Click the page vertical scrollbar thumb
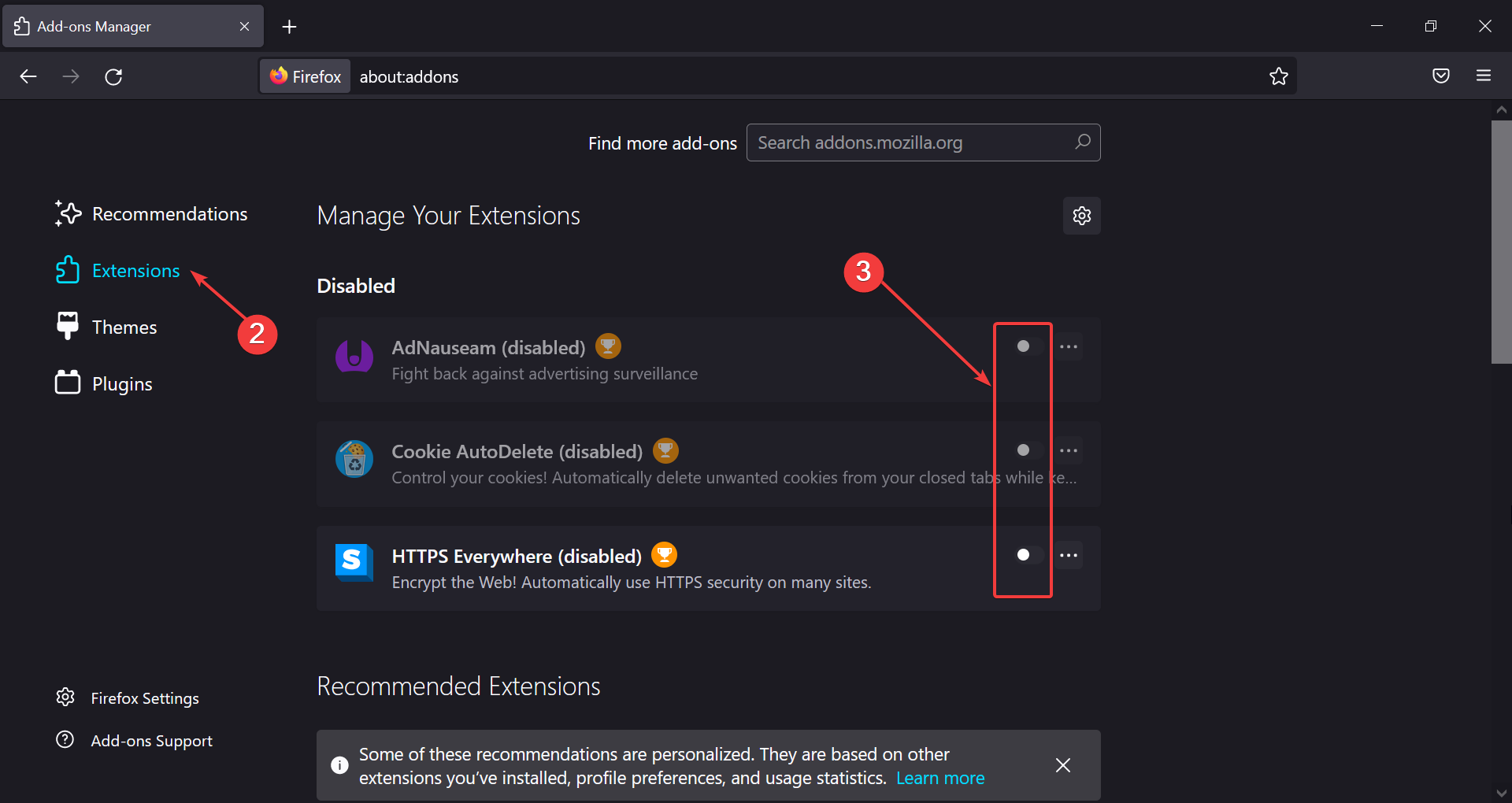Screen dimensions: 1512x803 click(1501, 242)
